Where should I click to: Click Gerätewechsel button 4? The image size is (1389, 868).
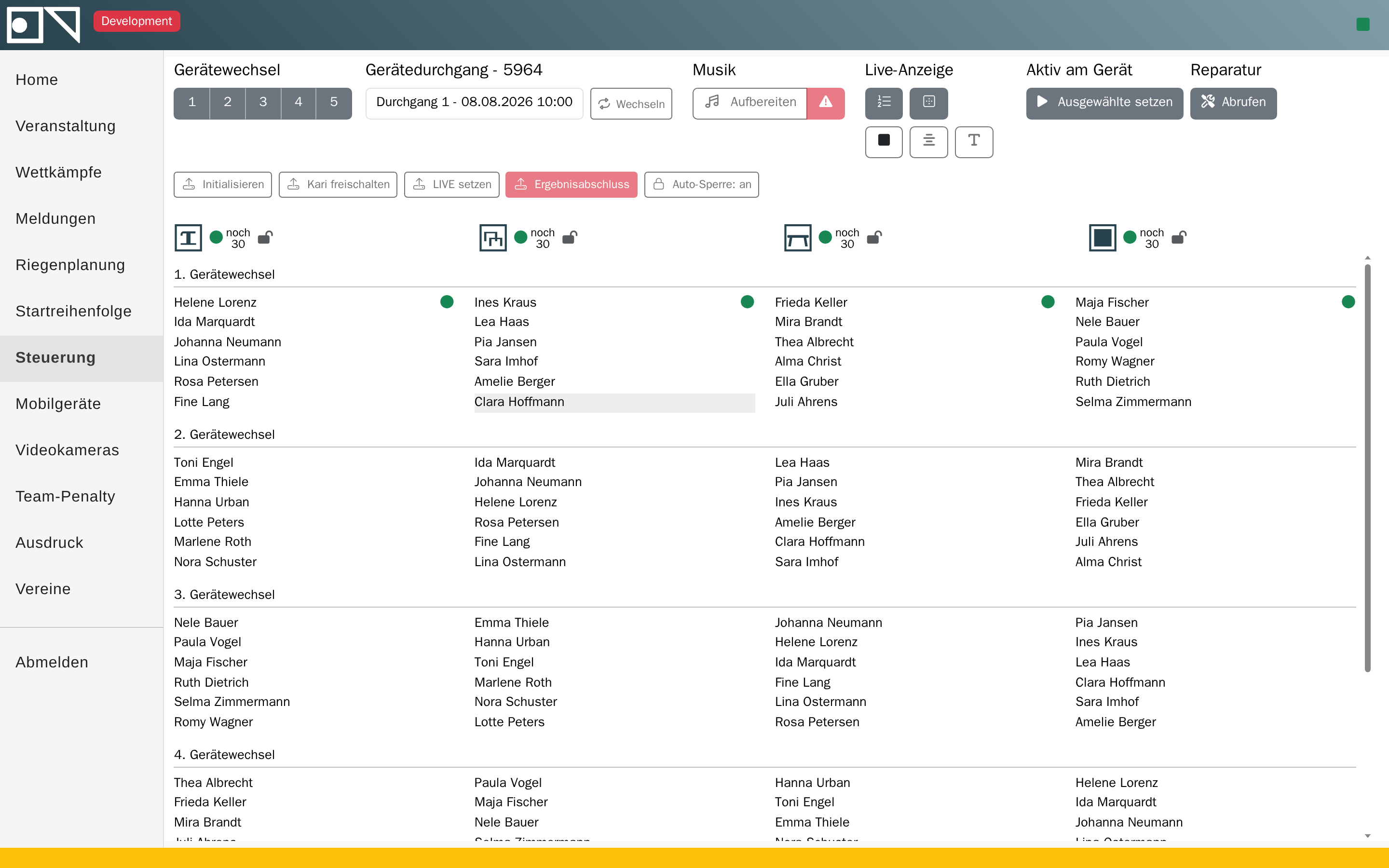point(299,103)
